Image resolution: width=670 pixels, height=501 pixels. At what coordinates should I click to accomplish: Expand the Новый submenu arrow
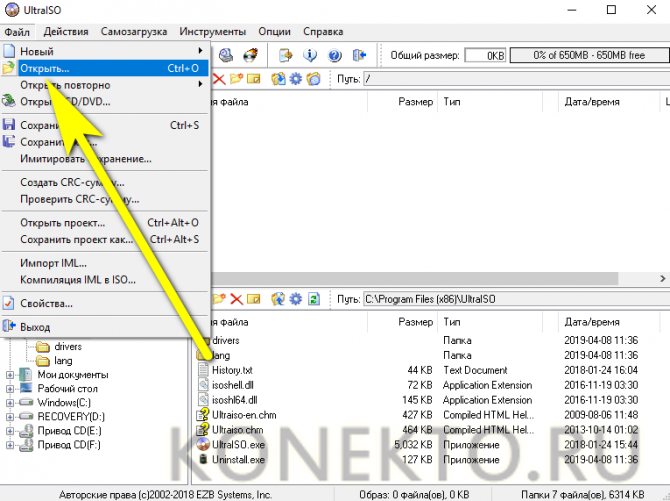pyautogui.click(x=200, y=51)
